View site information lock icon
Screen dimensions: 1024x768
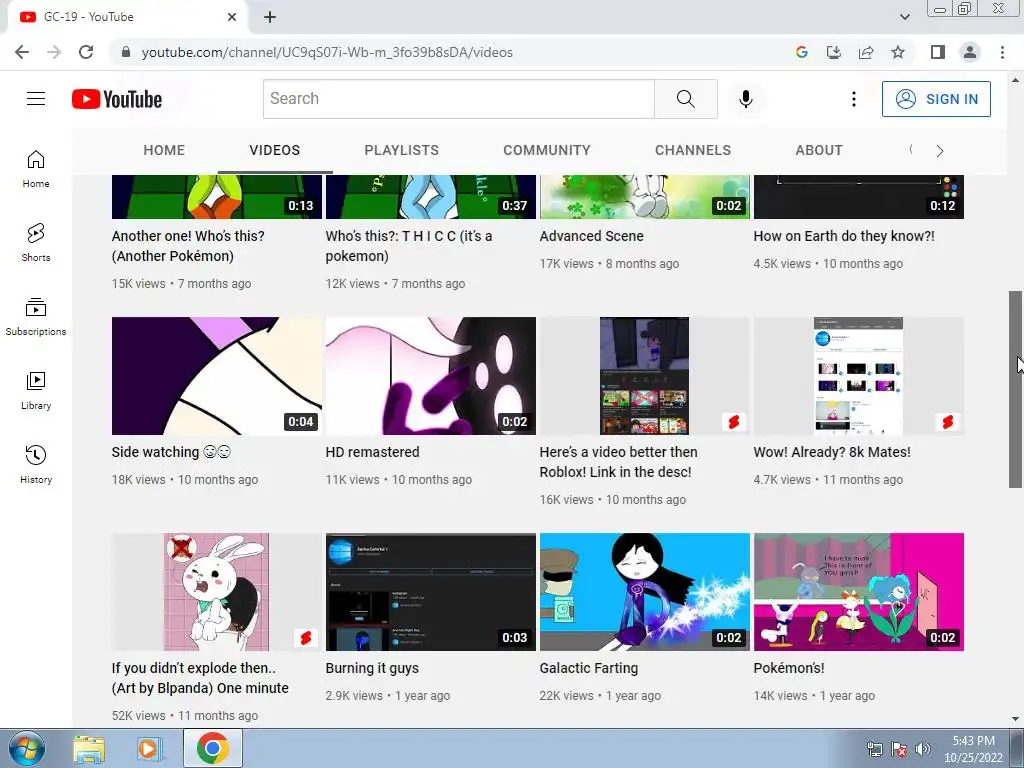(126, 52)
